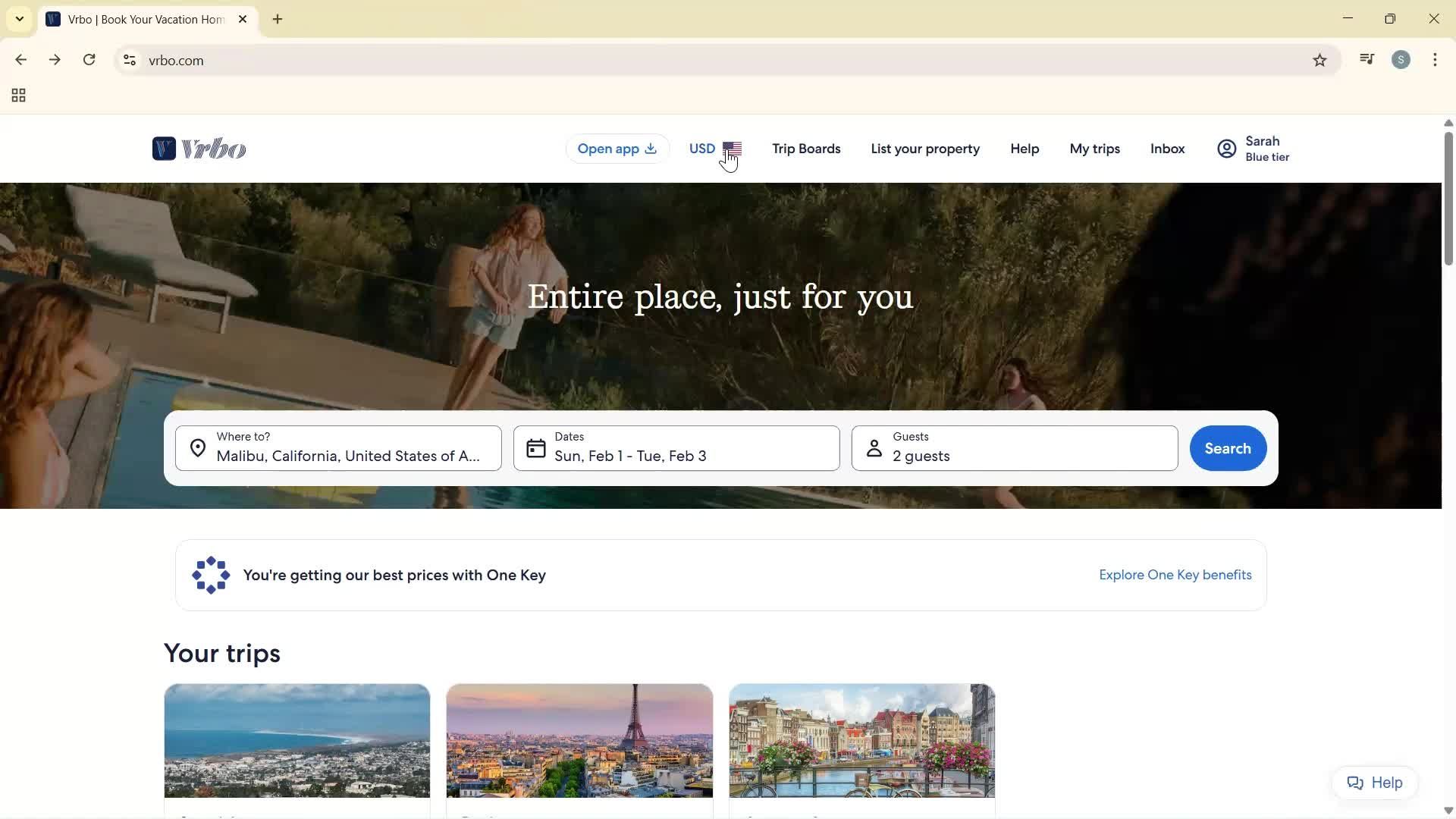The width and height of the screenshot is (1456, 819).
Task: Click the Open app button
Action: coord(617,148)
